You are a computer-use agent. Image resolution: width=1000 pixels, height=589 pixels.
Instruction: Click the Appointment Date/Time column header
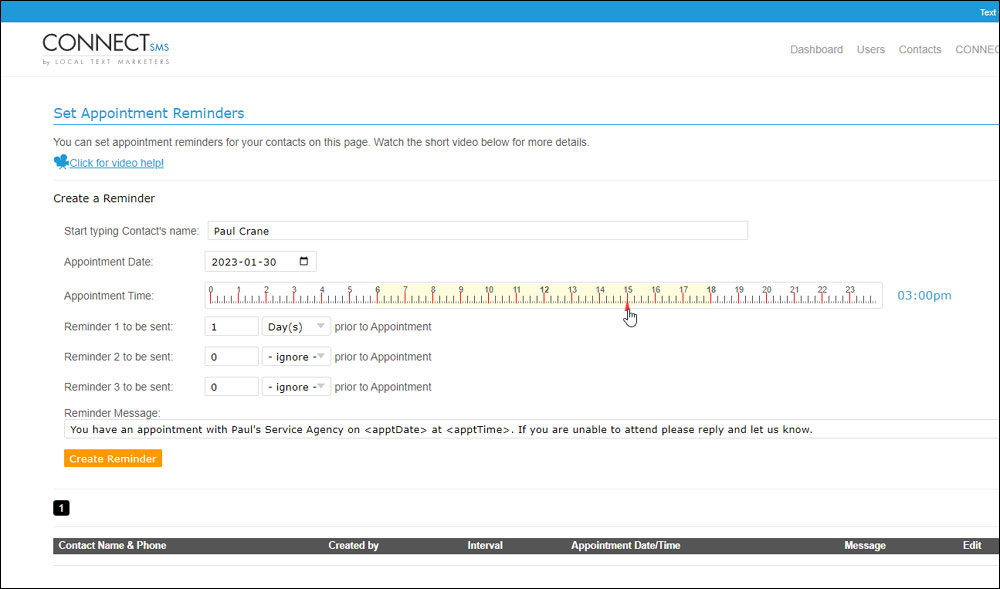click(x=626, y=546)
